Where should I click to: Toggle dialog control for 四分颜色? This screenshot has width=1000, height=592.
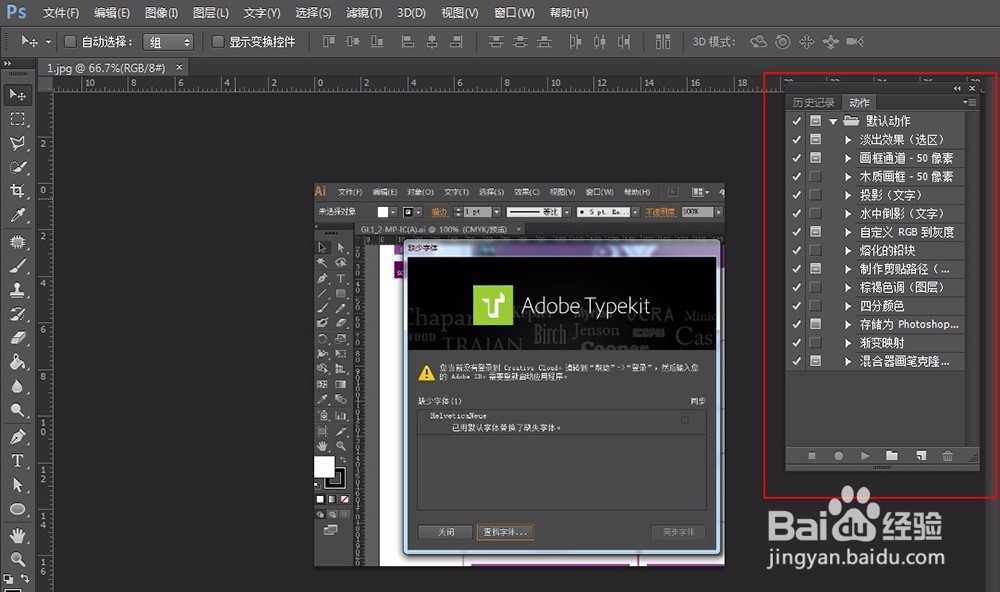[816, 306]
